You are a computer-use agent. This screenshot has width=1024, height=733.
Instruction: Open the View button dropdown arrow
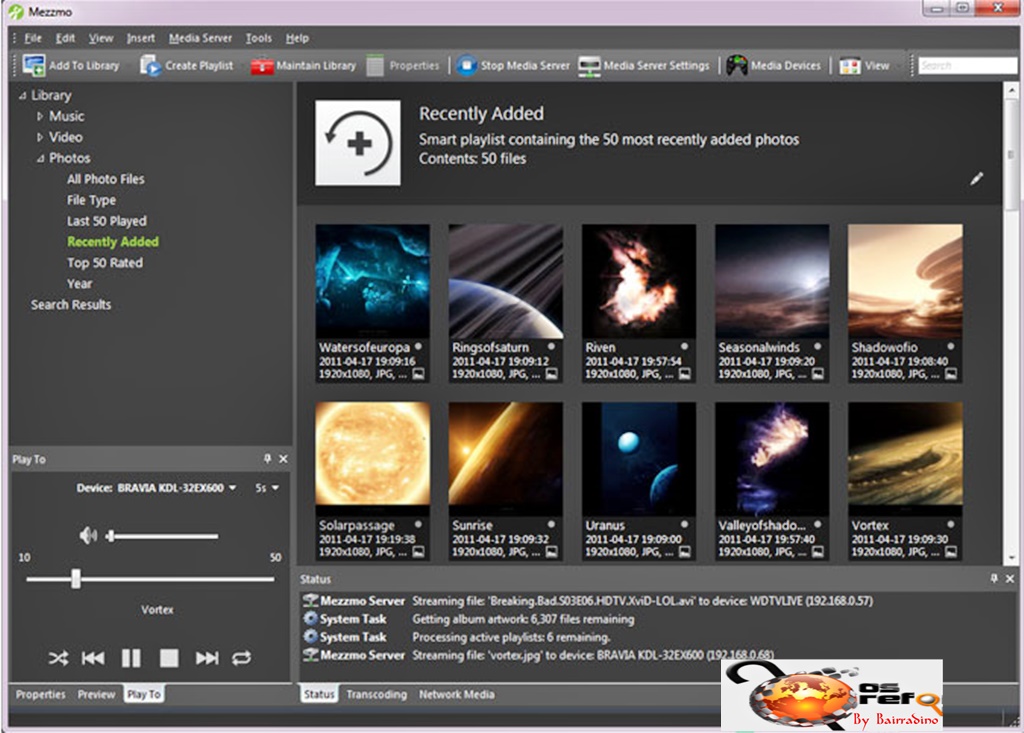899,66
